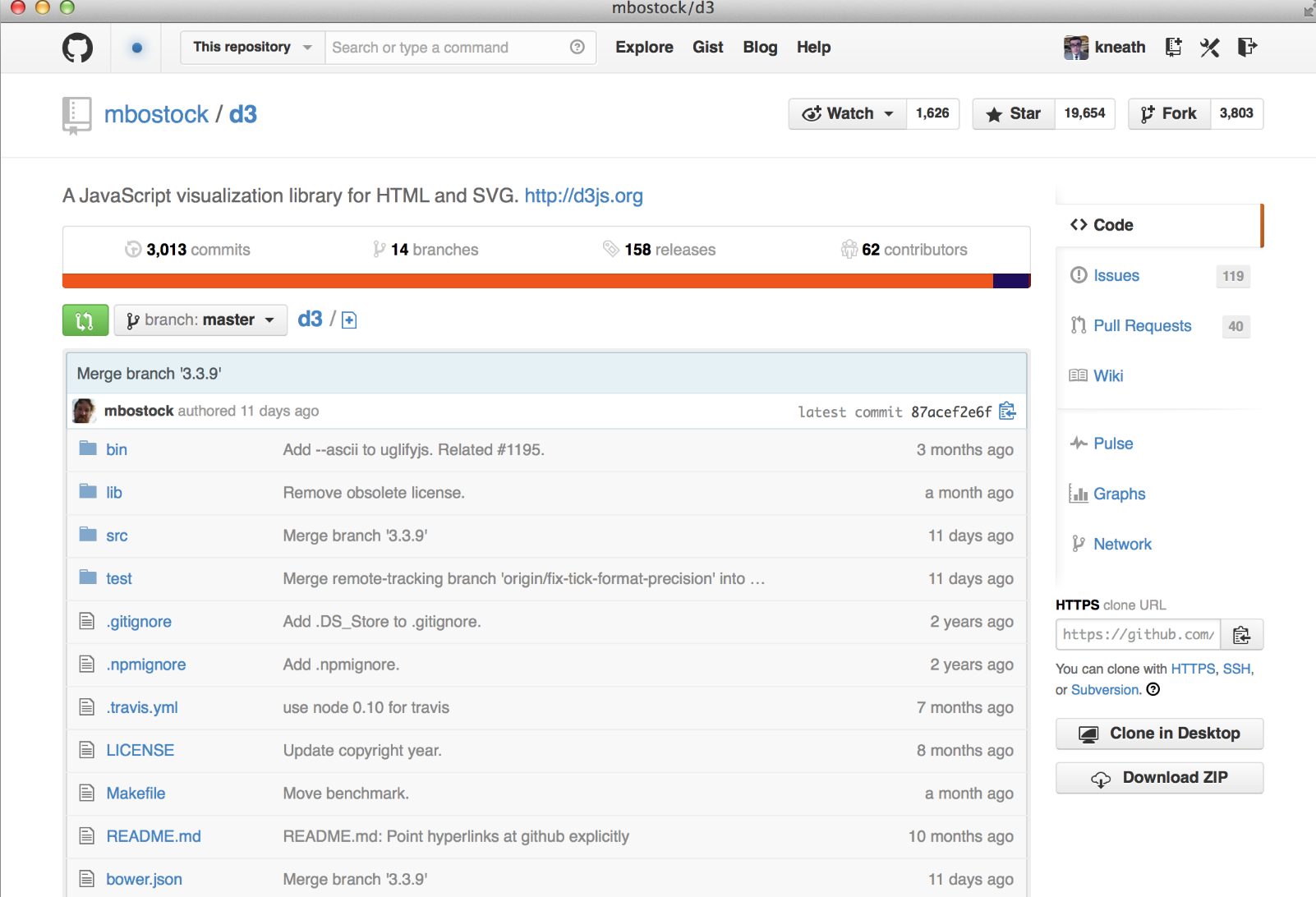Screen dimensions: 1316x897
Task: Open Explore in the top navigation
Action: (645, 48)
